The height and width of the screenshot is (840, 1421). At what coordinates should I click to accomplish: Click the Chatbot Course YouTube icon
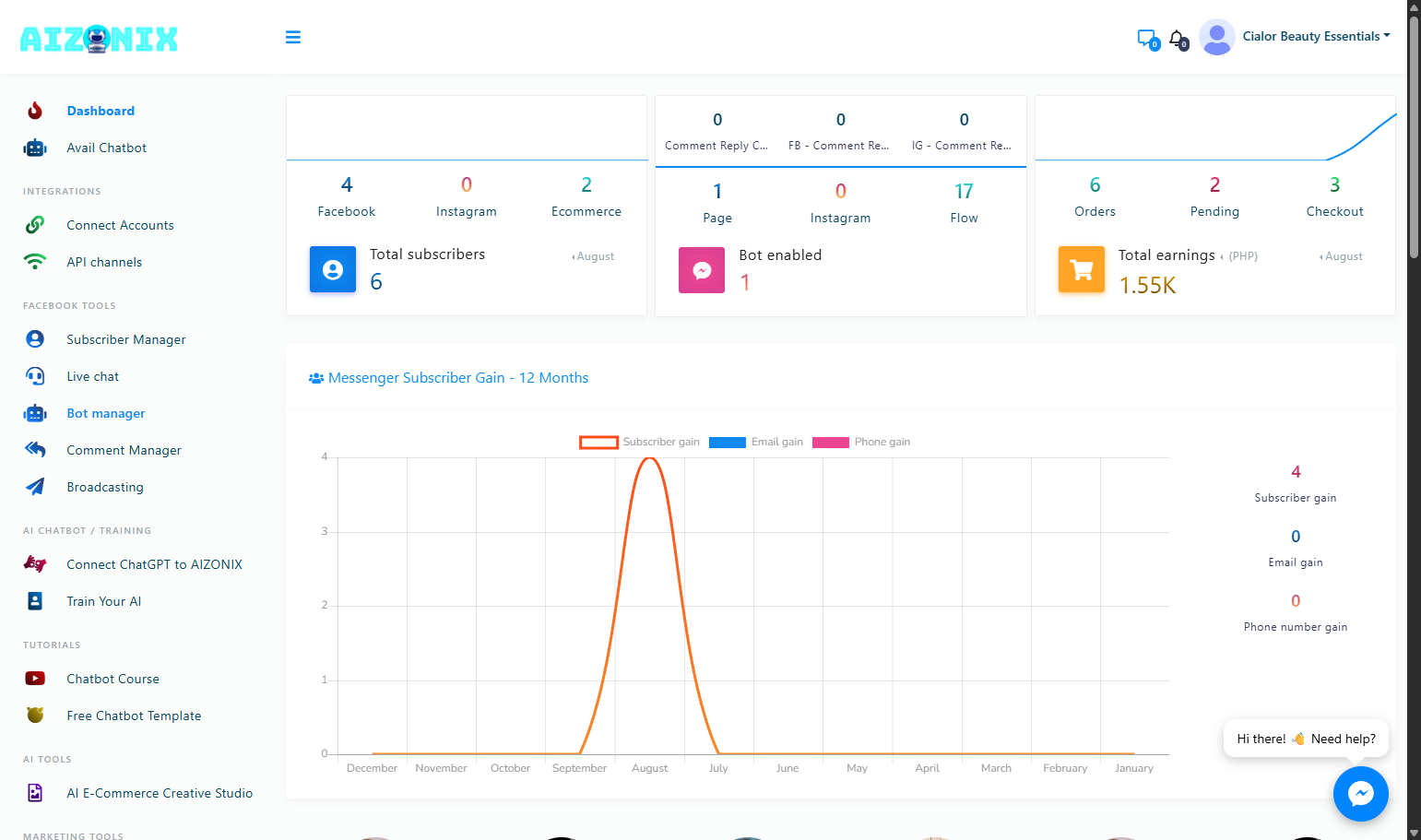tap(35, 679)
